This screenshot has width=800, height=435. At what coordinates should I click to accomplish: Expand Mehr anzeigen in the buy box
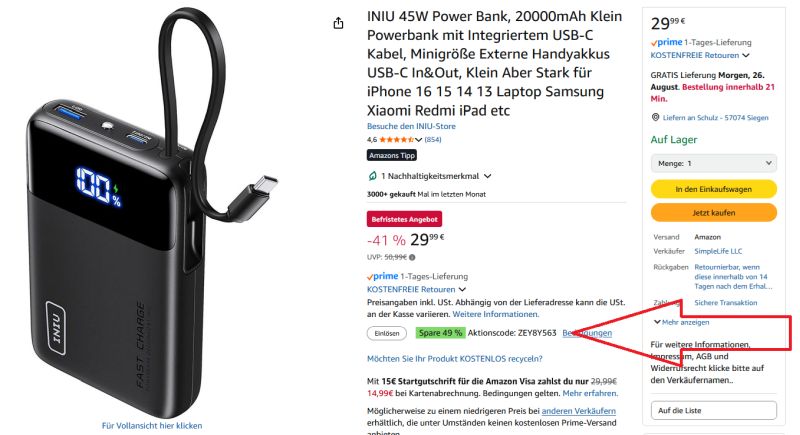(681, 322)
